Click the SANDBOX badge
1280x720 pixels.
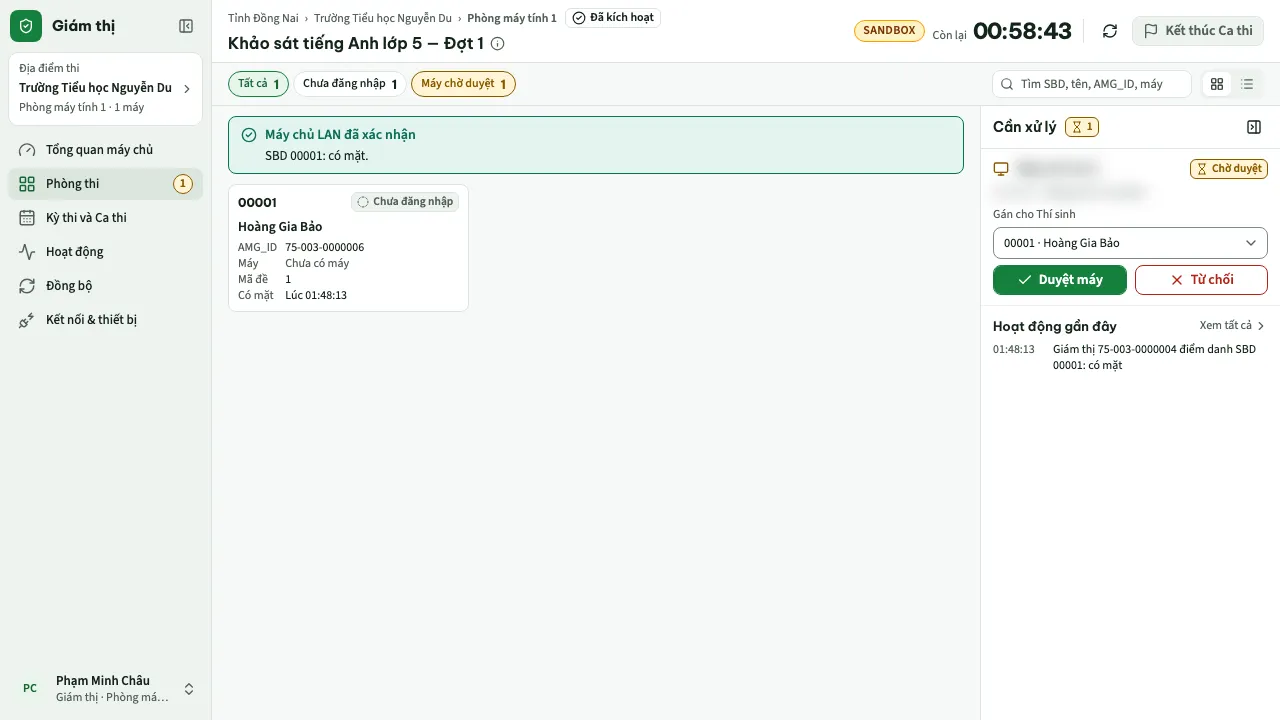889,31
